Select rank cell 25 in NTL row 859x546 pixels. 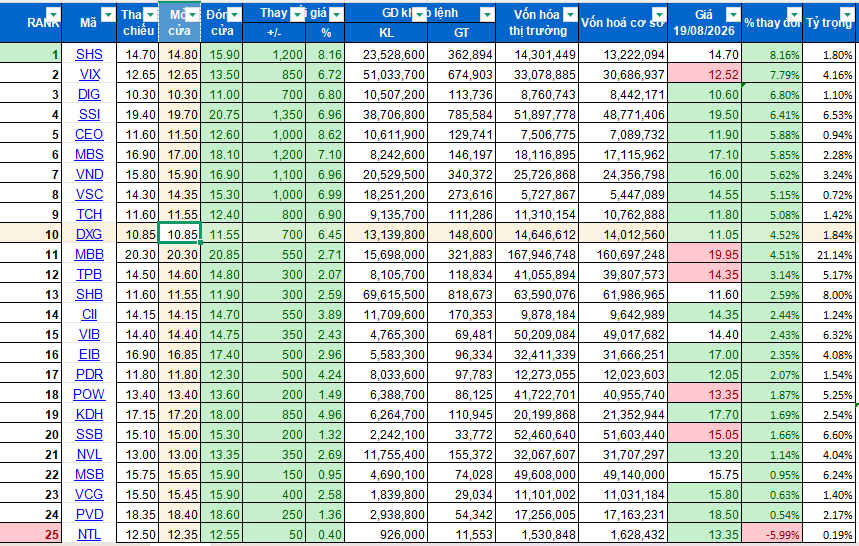point(31,534)
